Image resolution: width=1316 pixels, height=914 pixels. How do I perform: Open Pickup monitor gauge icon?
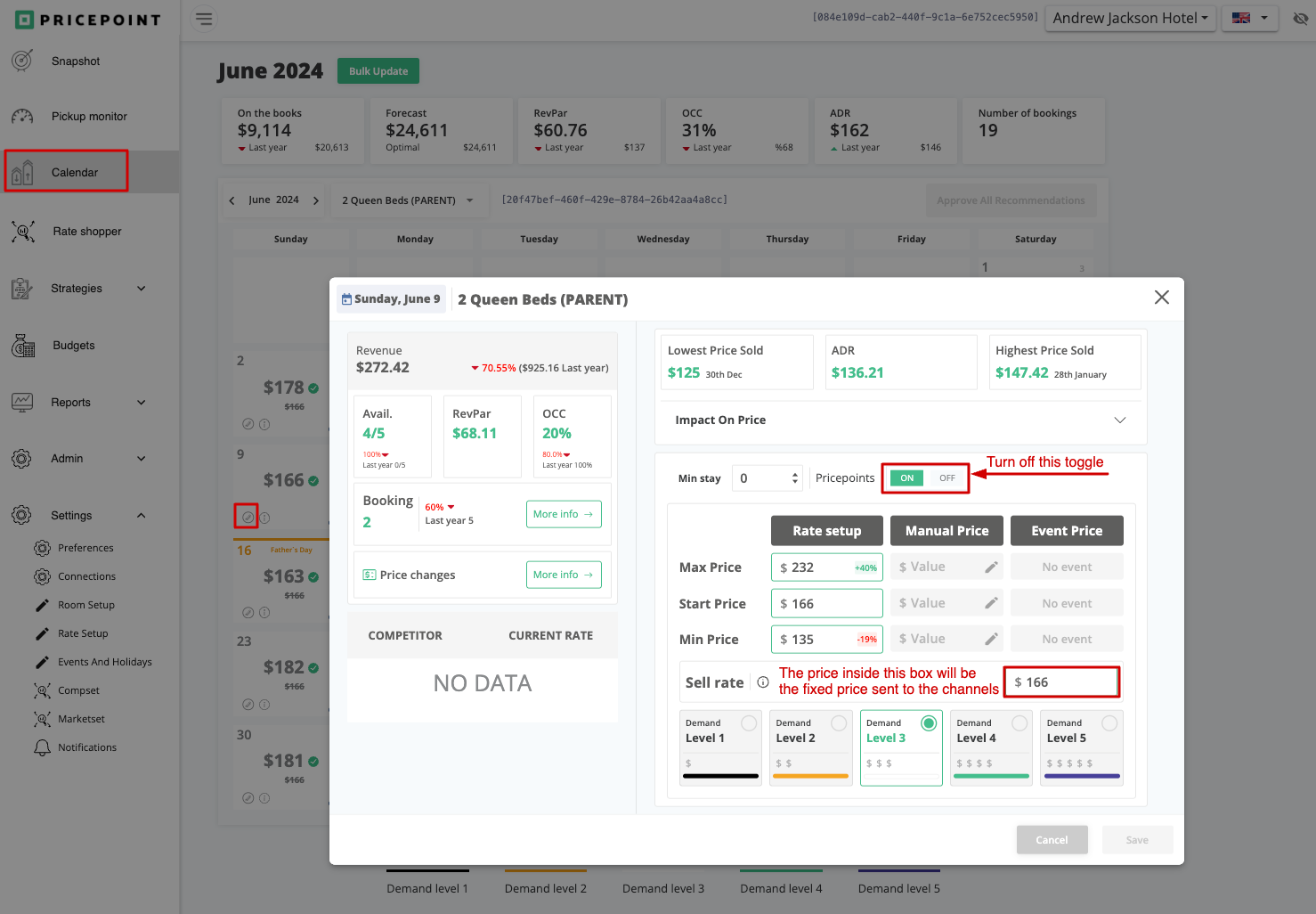tap(22, 117)
